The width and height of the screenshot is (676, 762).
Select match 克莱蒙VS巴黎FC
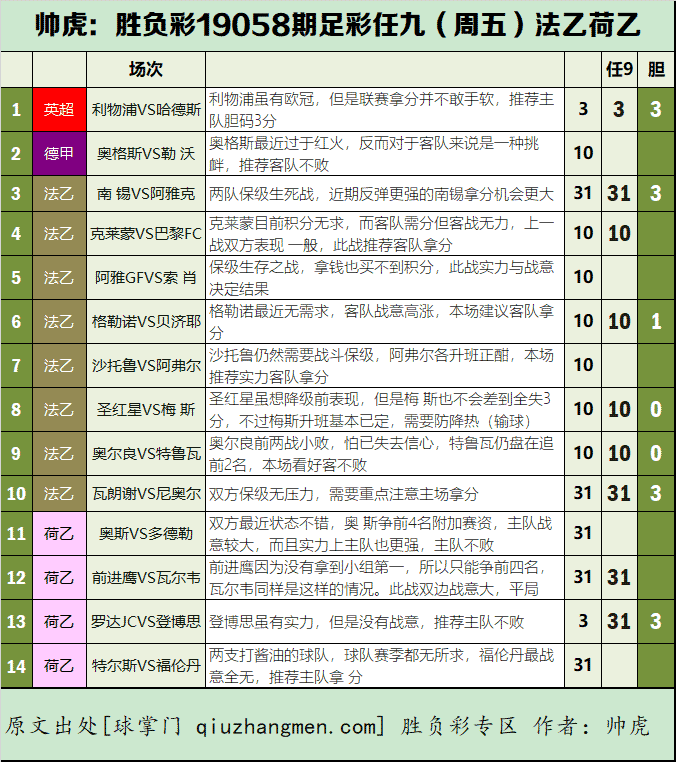point(146,234)
